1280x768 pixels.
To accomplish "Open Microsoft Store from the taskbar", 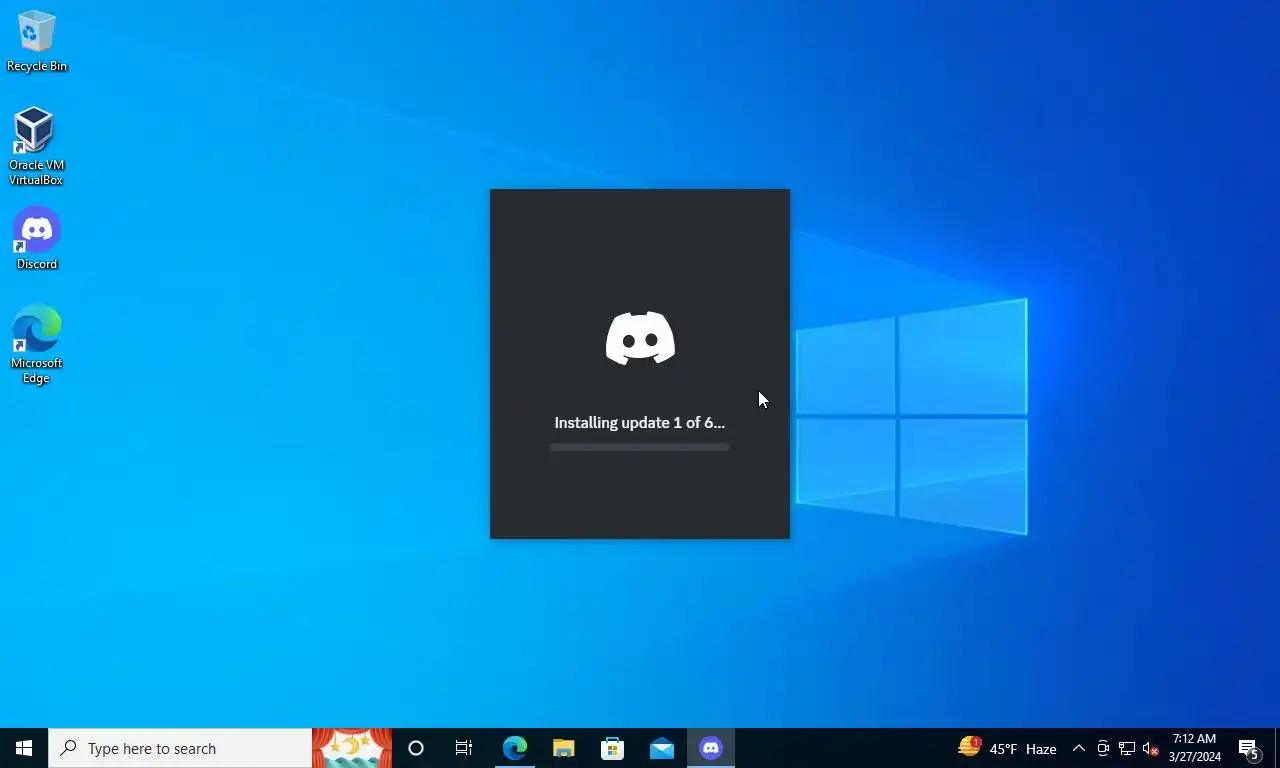I will click(x=612, y=748).
